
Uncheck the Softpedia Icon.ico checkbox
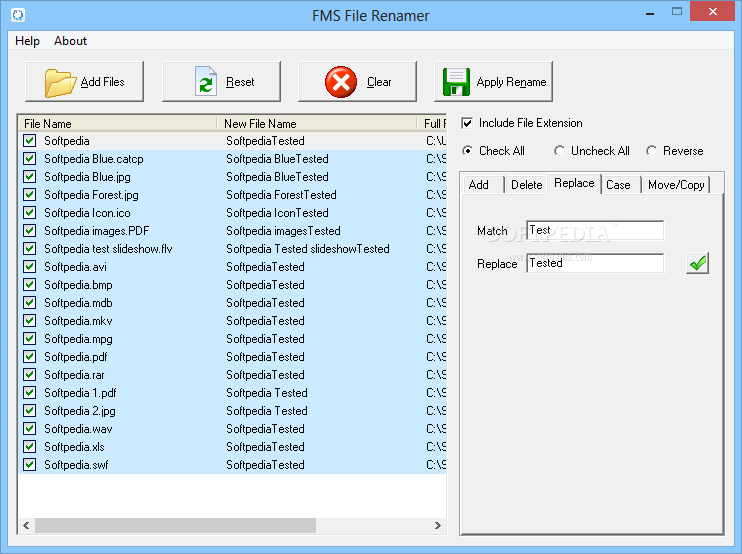point(29,212)
